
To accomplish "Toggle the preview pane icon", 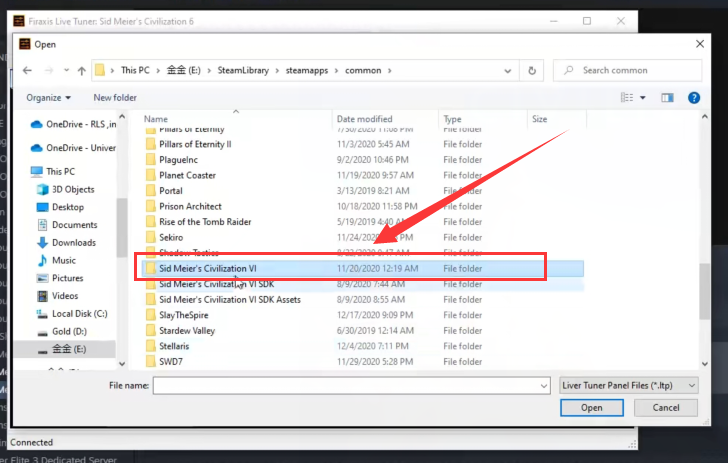I will pyautogui.click(x=667, y=98).
